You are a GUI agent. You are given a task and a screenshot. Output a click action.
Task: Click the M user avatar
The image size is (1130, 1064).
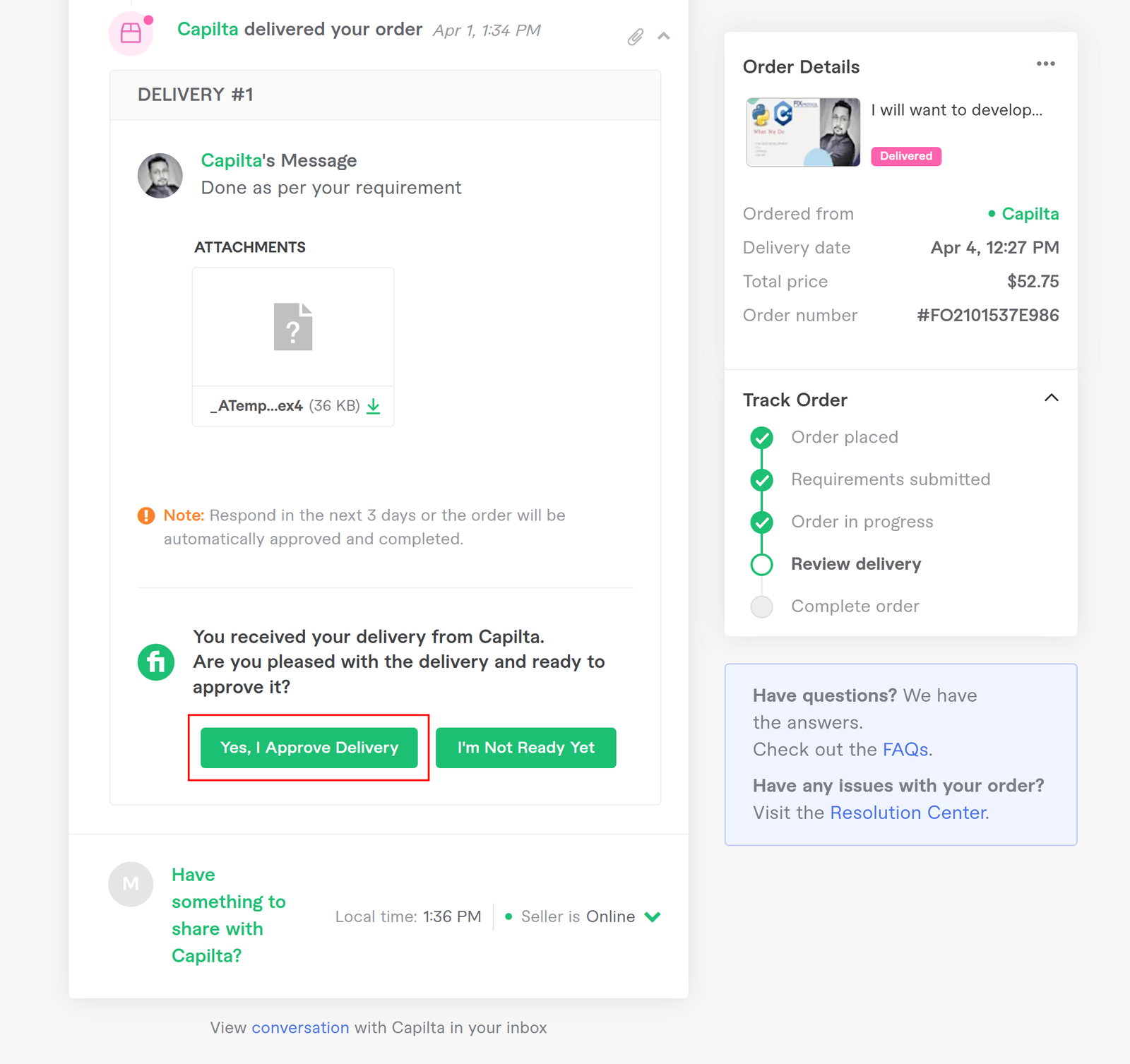pos(131,884)
